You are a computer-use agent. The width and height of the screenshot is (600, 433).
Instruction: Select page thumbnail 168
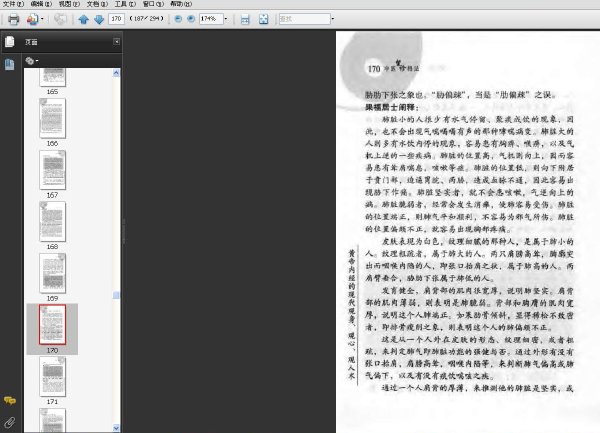[52, 221]
